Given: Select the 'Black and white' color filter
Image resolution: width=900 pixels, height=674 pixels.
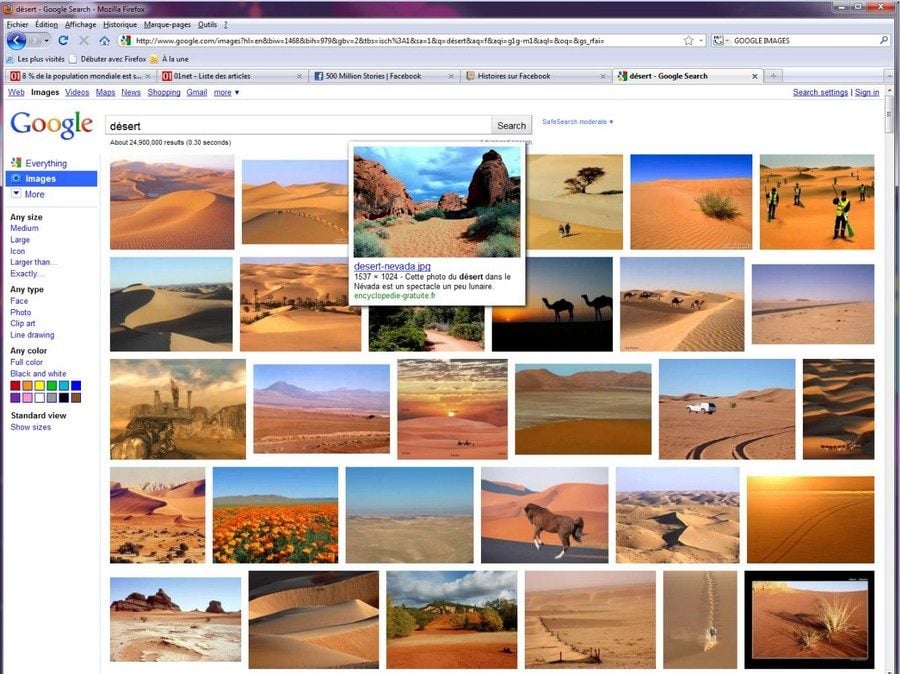Looking at the screenshot, I should coord(39,374).
